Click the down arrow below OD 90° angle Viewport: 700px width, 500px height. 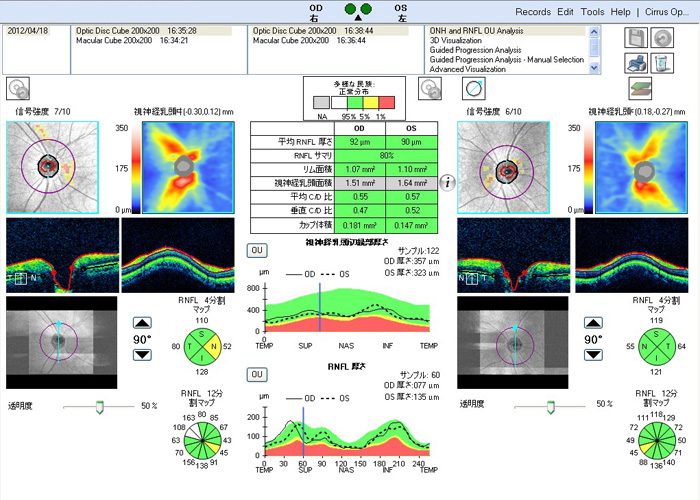click(x=142, y=355)
